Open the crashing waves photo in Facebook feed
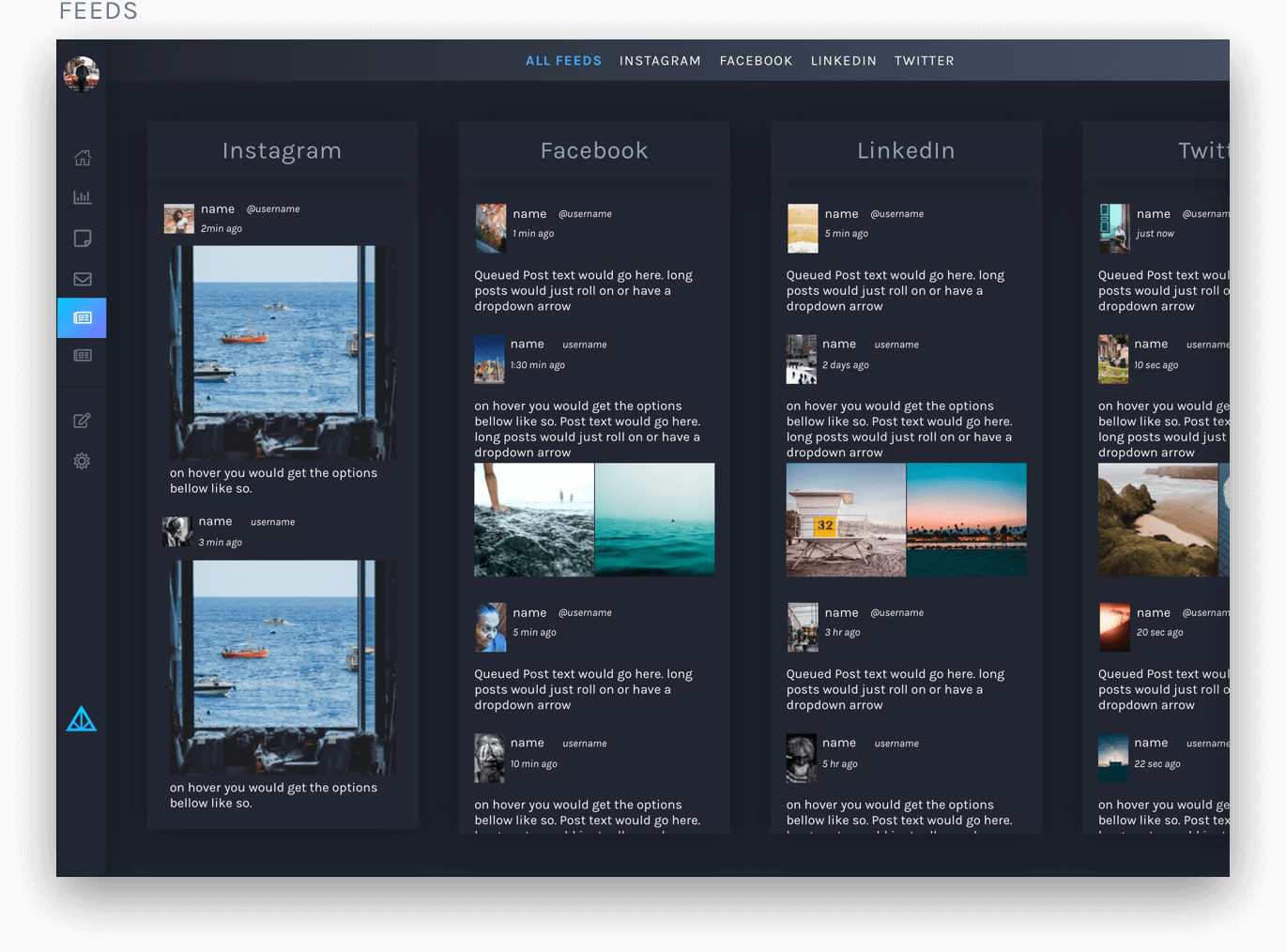The width and height of the screenshot is (1286, 952). pyautogui.click(x=534, y=519)
